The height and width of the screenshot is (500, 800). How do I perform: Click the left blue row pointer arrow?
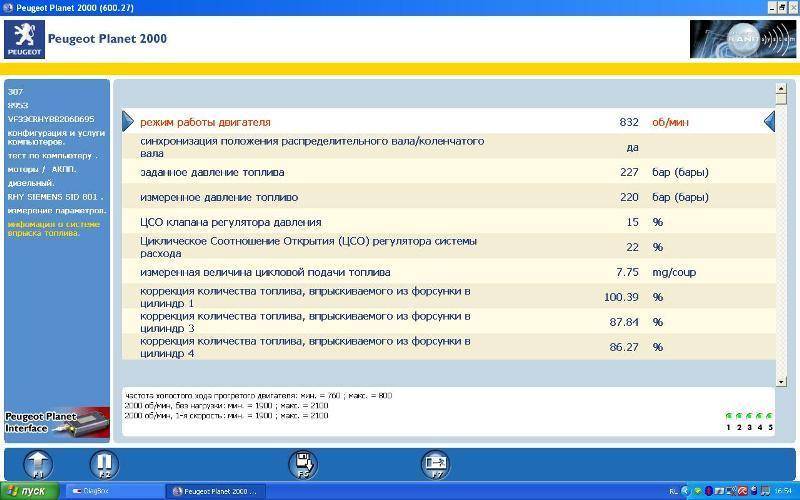tap(128, 122)
